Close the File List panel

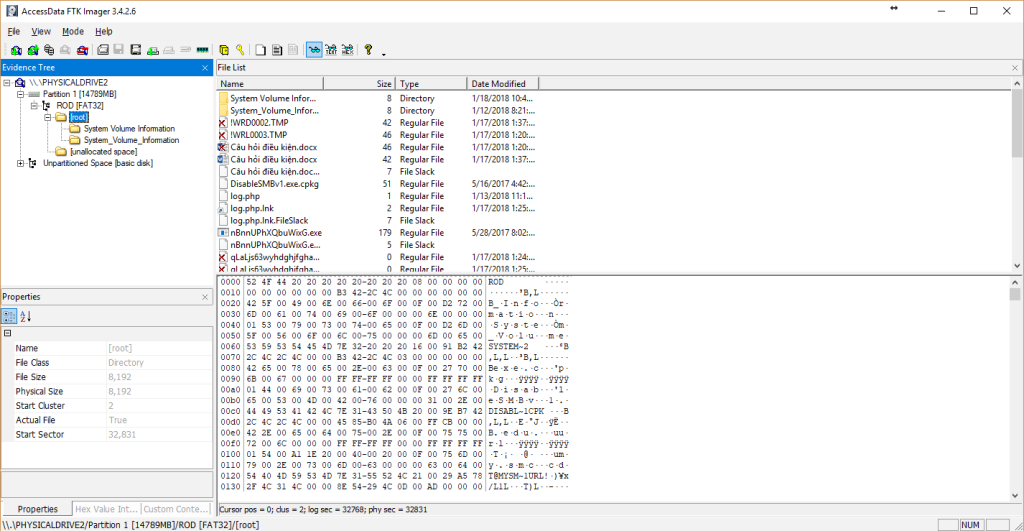1015,68
